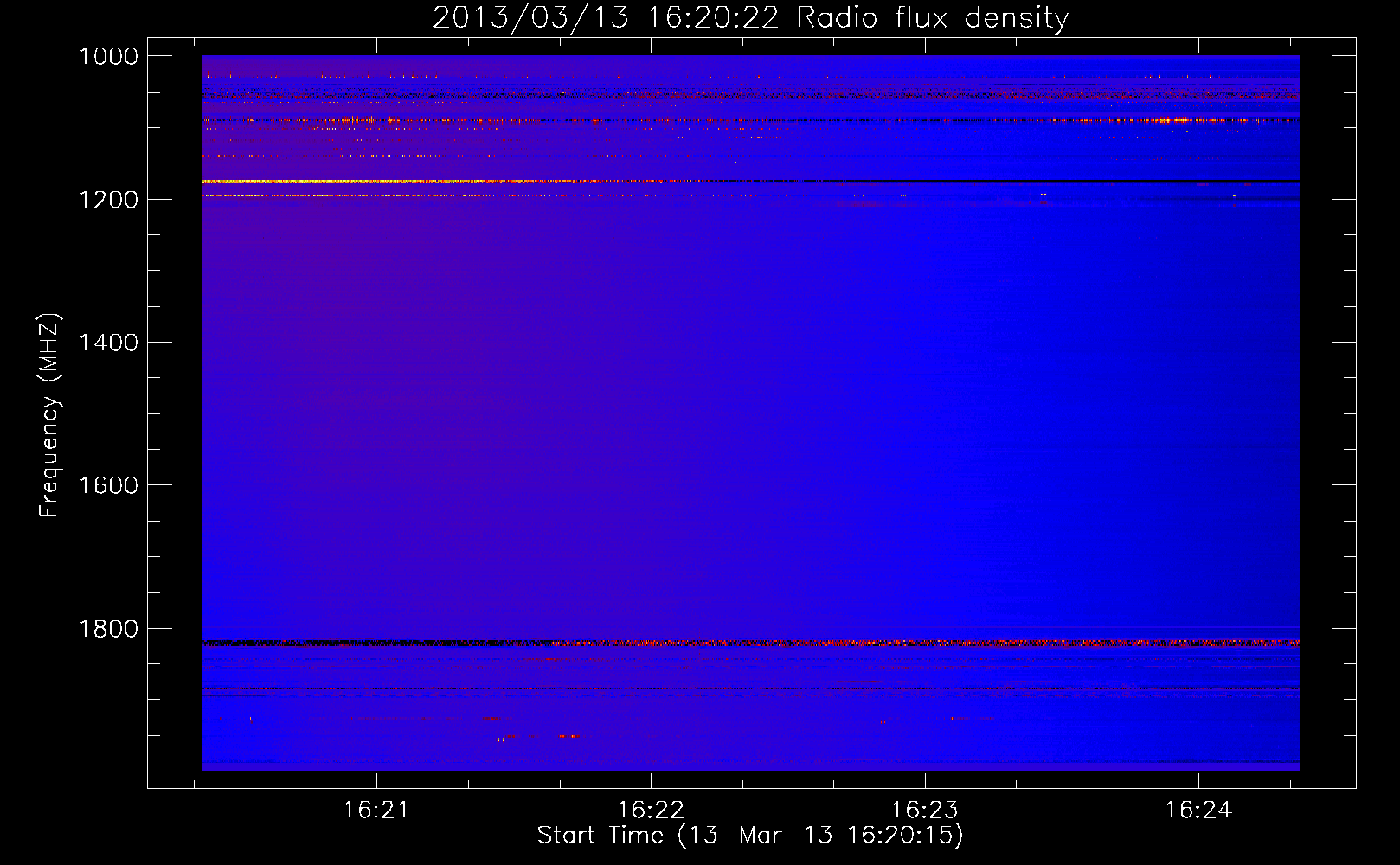
Task: Click the 16:21 time tick label
Action: tap(376, 810)
